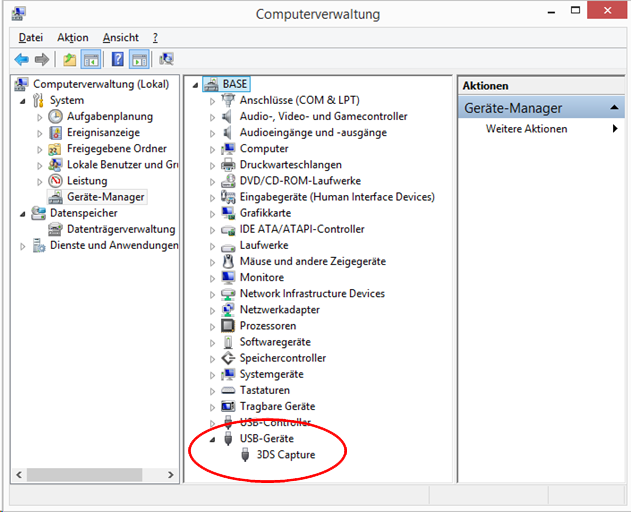Click the Monitore screen icon
The height and width of the screenshot is (512, 631).
pos(228,277)
